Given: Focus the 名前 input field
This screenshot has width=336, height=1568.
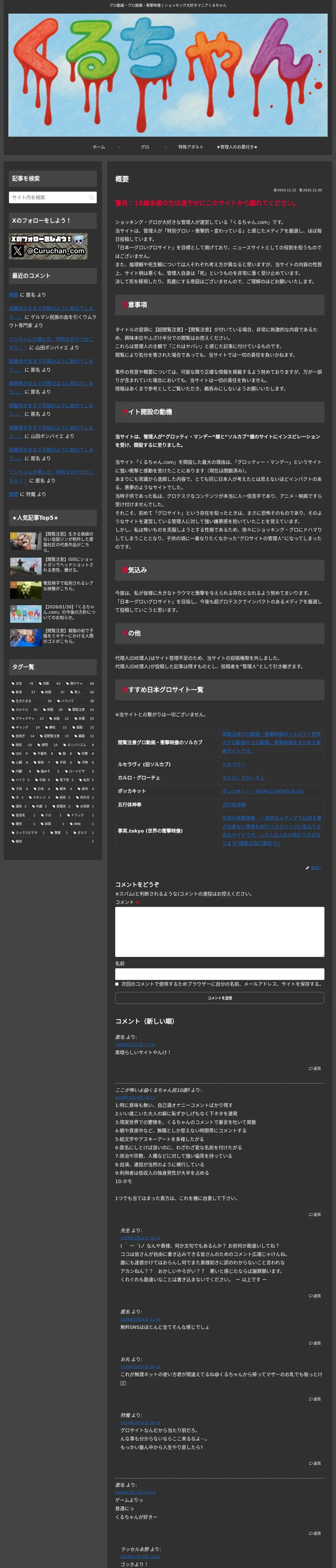Looking at the screenshot, I should pyautogui.click(x=220, y=974).
